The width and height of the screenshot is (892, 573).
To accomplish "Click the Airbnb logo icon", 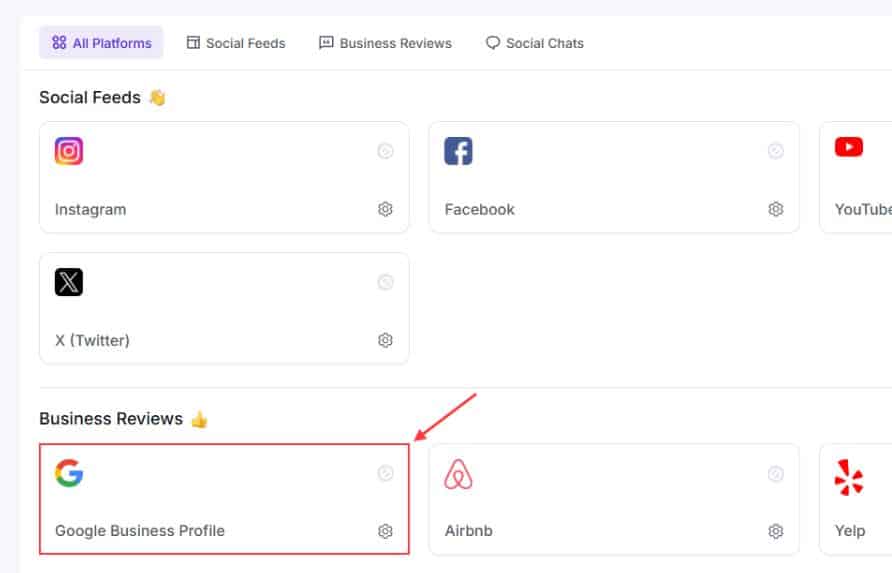I will point(459,475).
